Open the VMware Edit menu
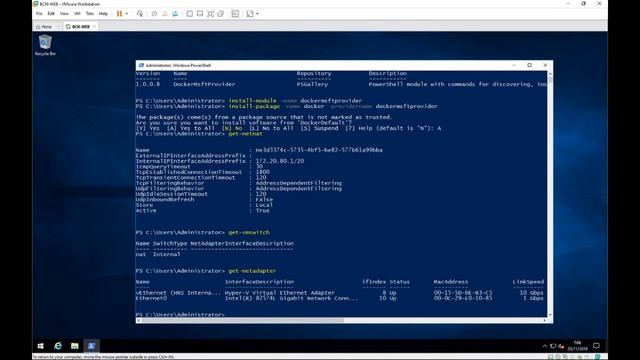 51,13
